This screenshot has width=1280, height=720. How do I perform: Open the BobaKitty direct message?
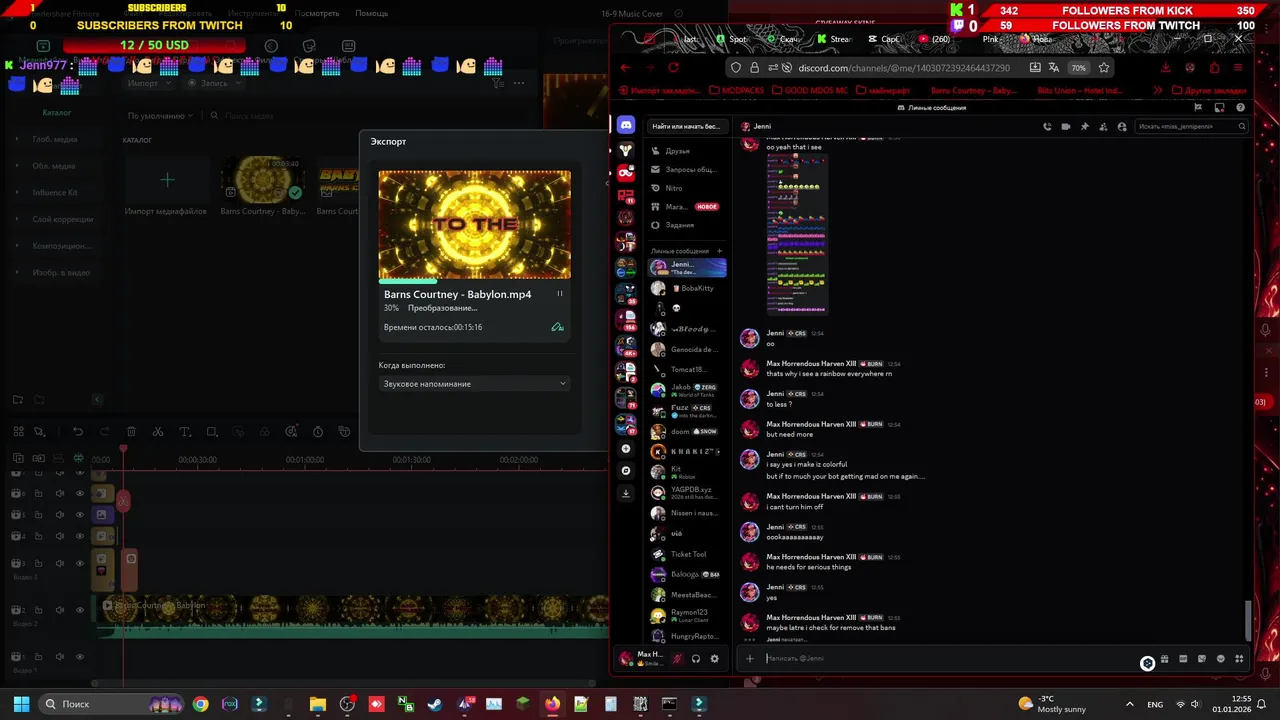(x=687, y=288)
